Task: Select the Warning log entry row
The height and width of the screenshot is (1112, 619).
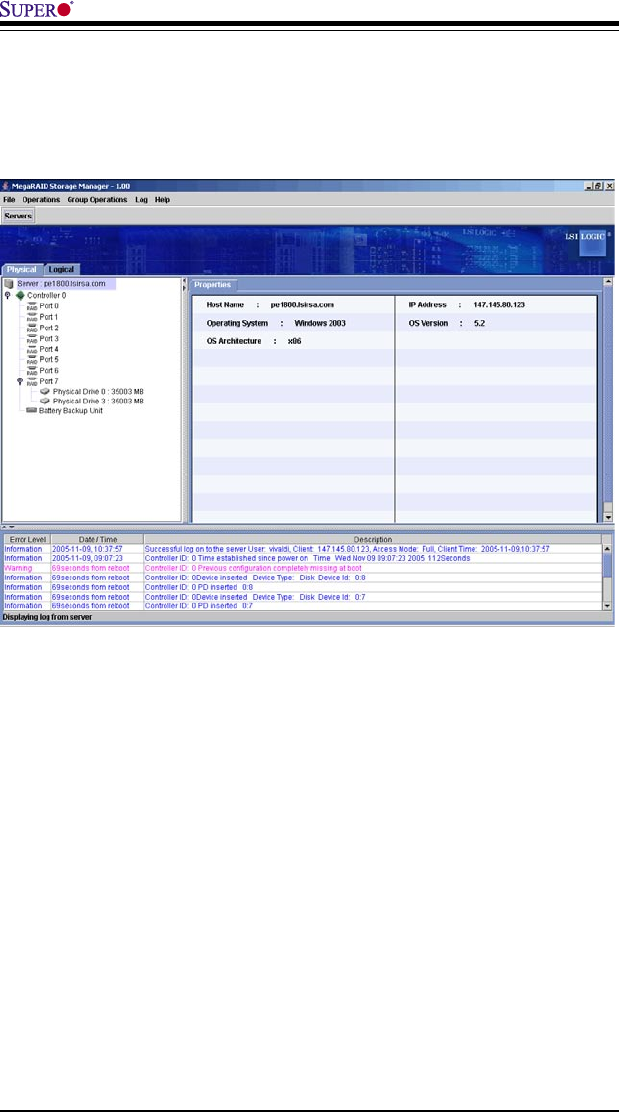Action: (x=302, y=568)
